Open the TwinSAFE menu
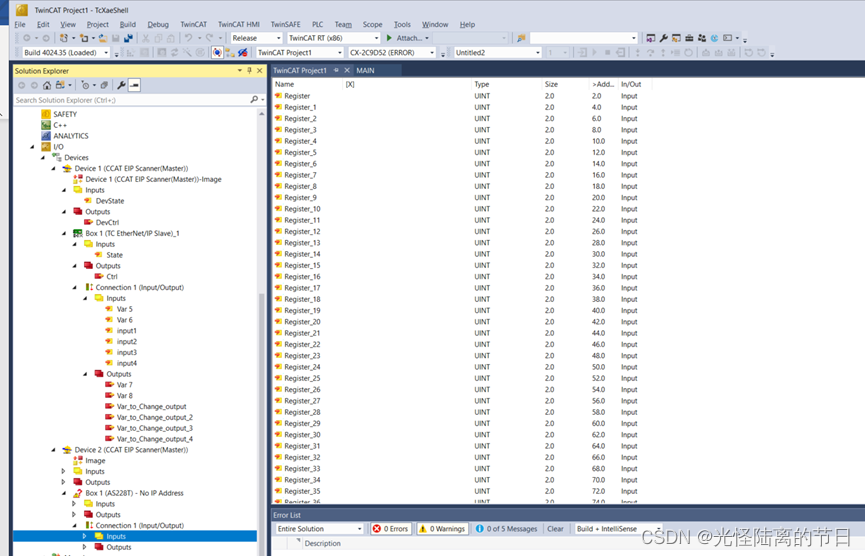 (x=285, y=24)
